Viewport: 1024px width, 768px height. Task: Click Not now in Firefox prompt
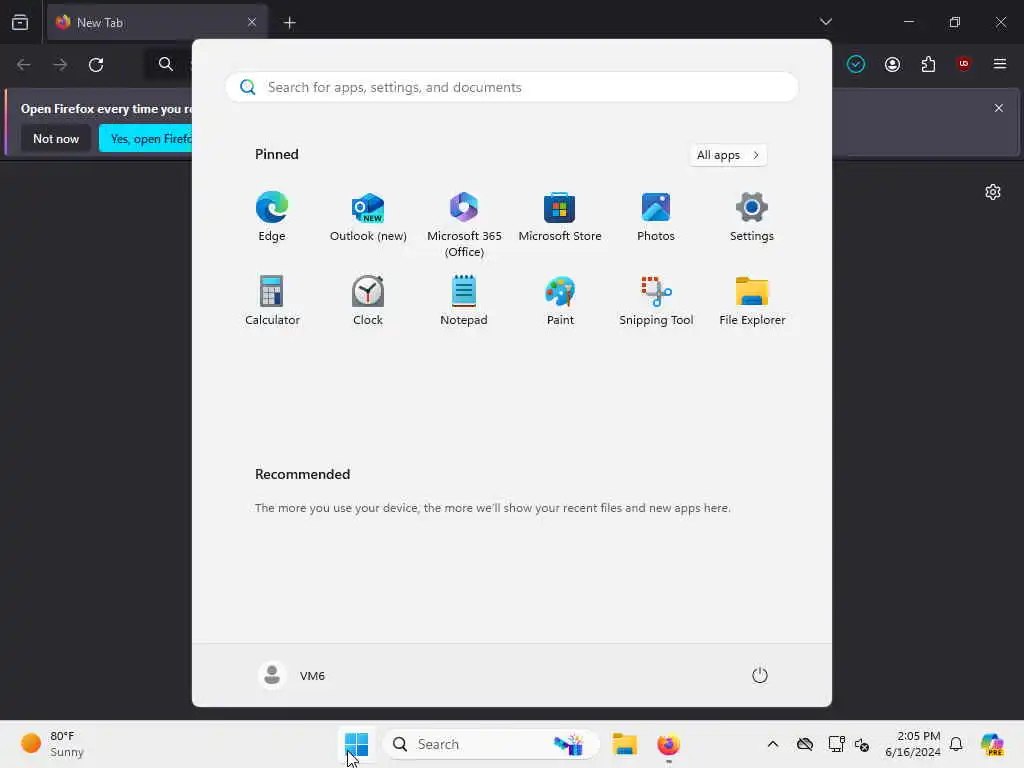(x=56, y=138)
